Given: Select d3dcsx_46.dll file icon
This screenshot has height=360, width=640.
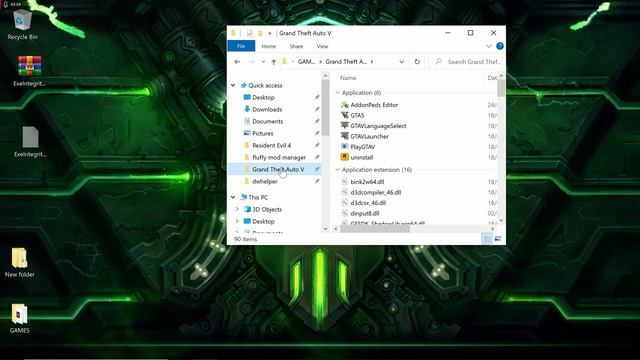Looking at the screenshot, I should pyautogui.click(x=344, y=203).
